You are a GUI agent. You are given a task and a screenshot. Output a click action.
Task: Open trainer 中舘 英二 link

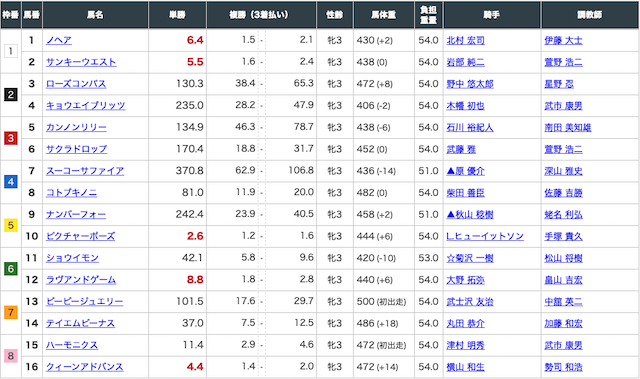(563, 301)
